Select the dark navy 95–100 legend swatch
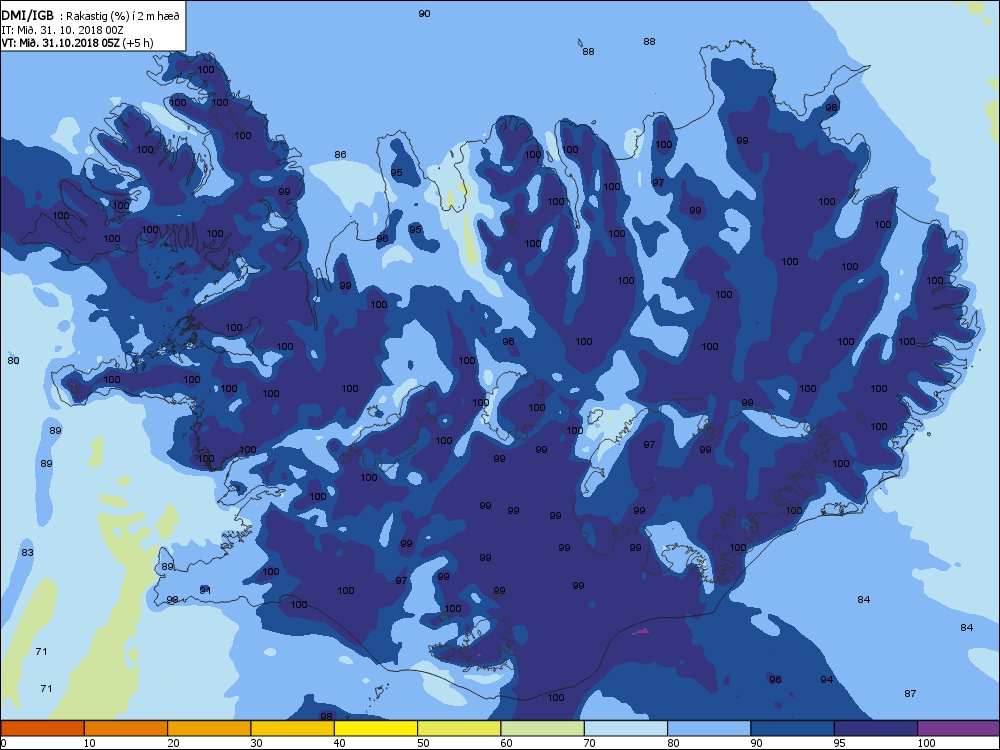 point(876,728)
